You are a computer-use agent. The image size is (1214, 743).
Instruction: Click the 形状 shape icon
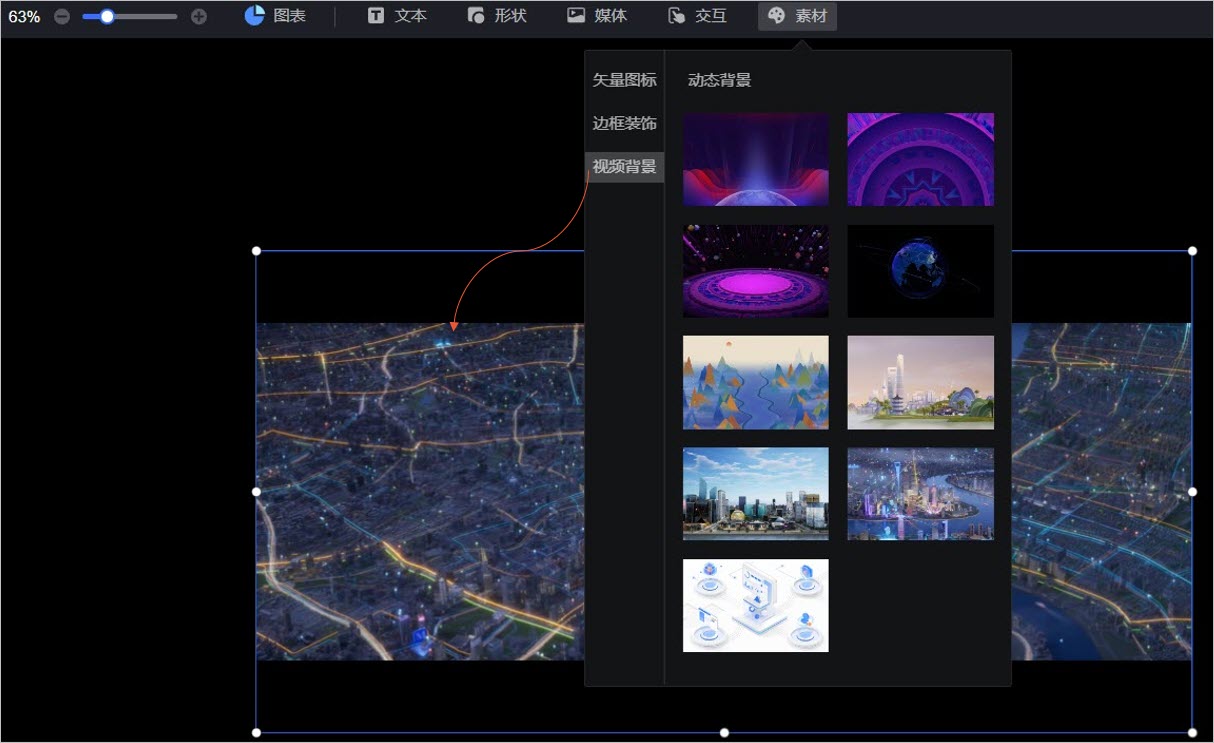[x=476, y=16]
